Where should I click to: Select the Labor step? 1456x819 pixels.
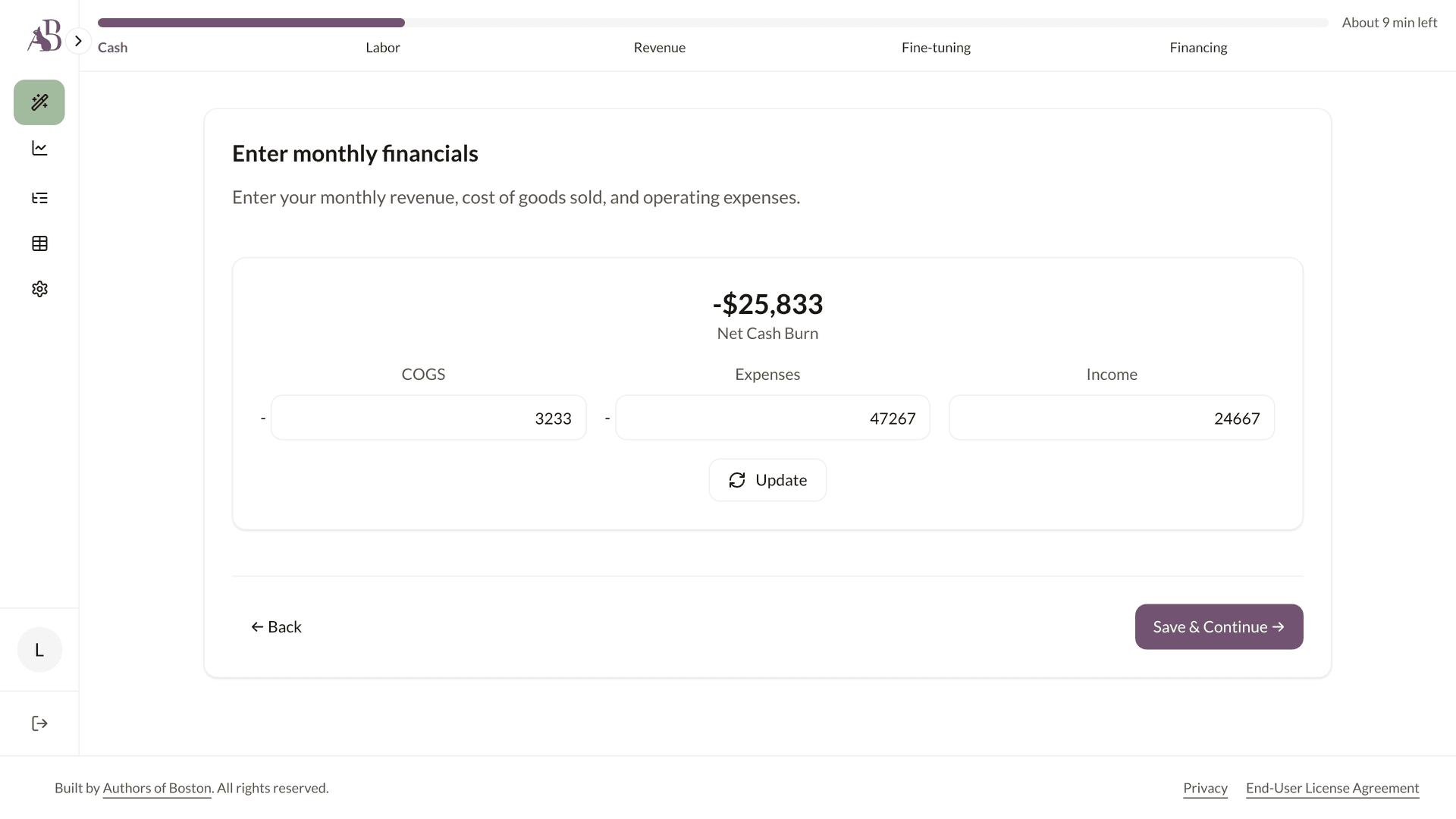tap(383, 48)
